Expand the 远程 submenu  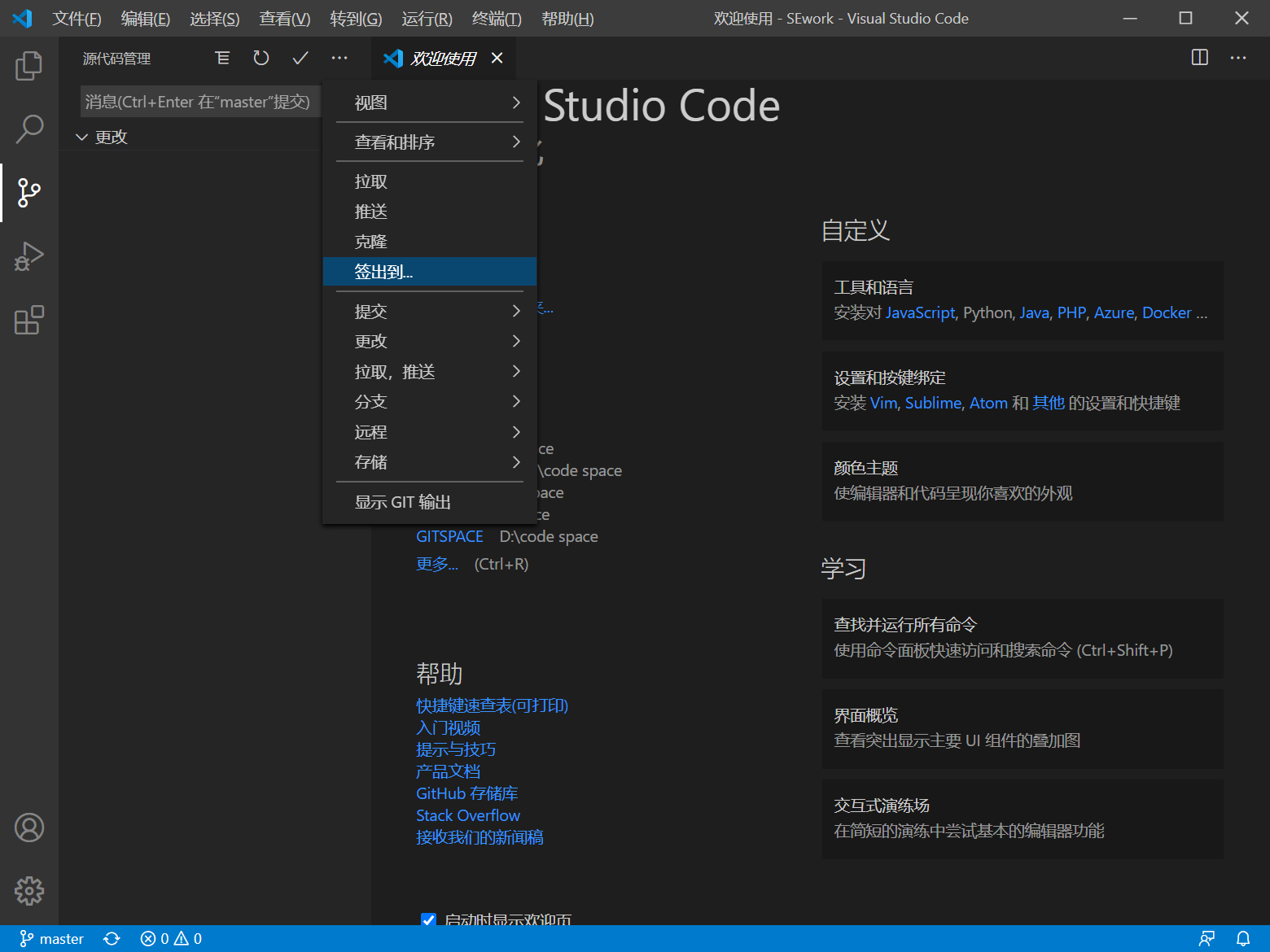(430, 431)
